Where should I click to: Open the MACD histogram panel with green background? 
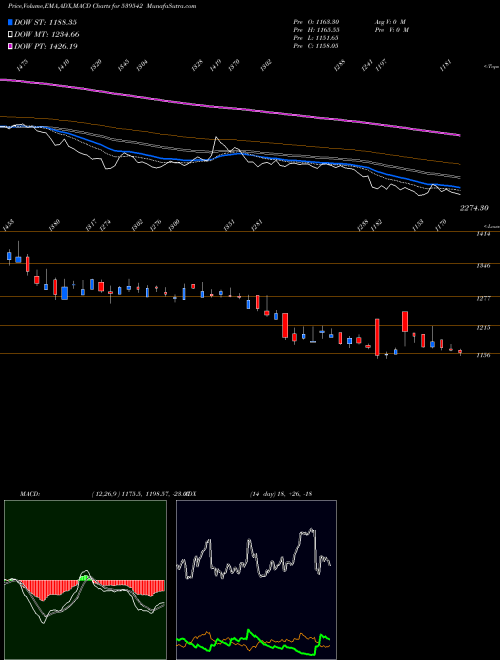coord(85,580)
